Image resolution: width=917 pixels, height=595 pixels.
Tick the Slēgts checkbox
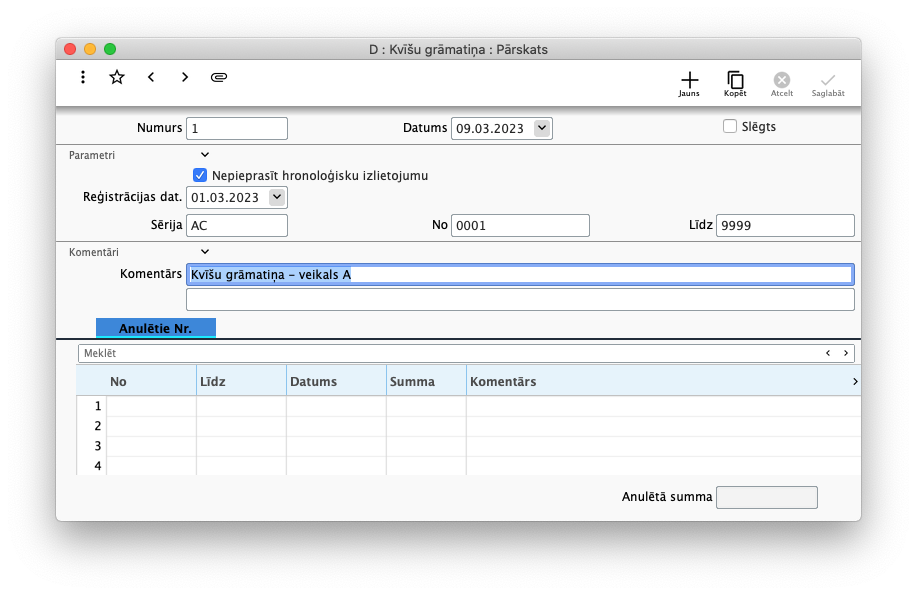tap(730, 126)
